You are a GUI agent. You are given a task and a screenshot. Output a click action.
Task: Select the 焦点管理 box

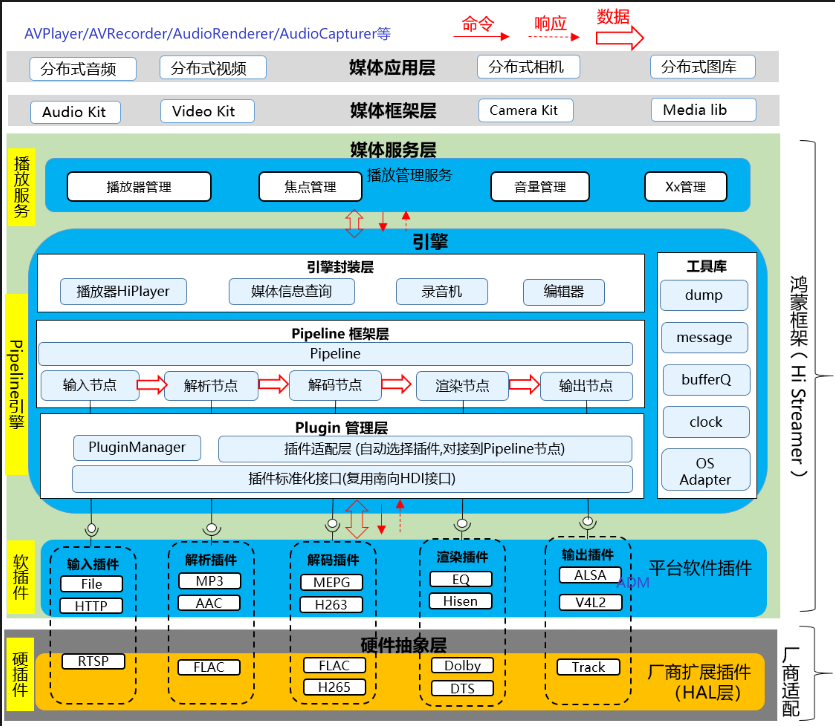coord(310,186)
